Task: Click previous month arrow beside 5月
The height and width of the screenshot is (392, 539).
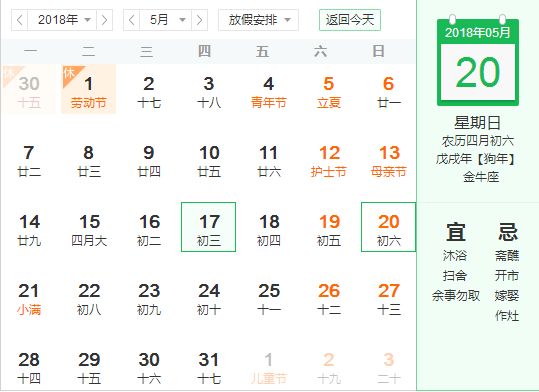Action: [132, 20]
